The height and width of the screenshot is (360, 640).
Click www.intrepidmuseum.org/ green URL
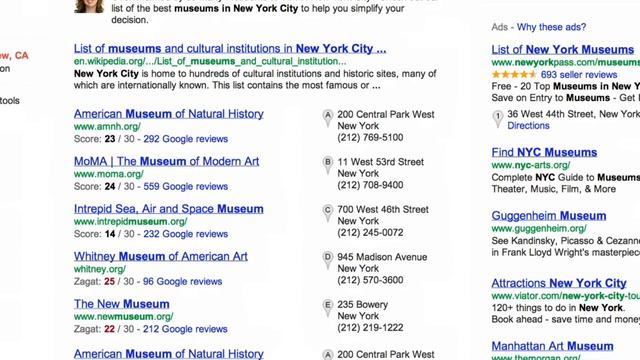tap(131, 222)
